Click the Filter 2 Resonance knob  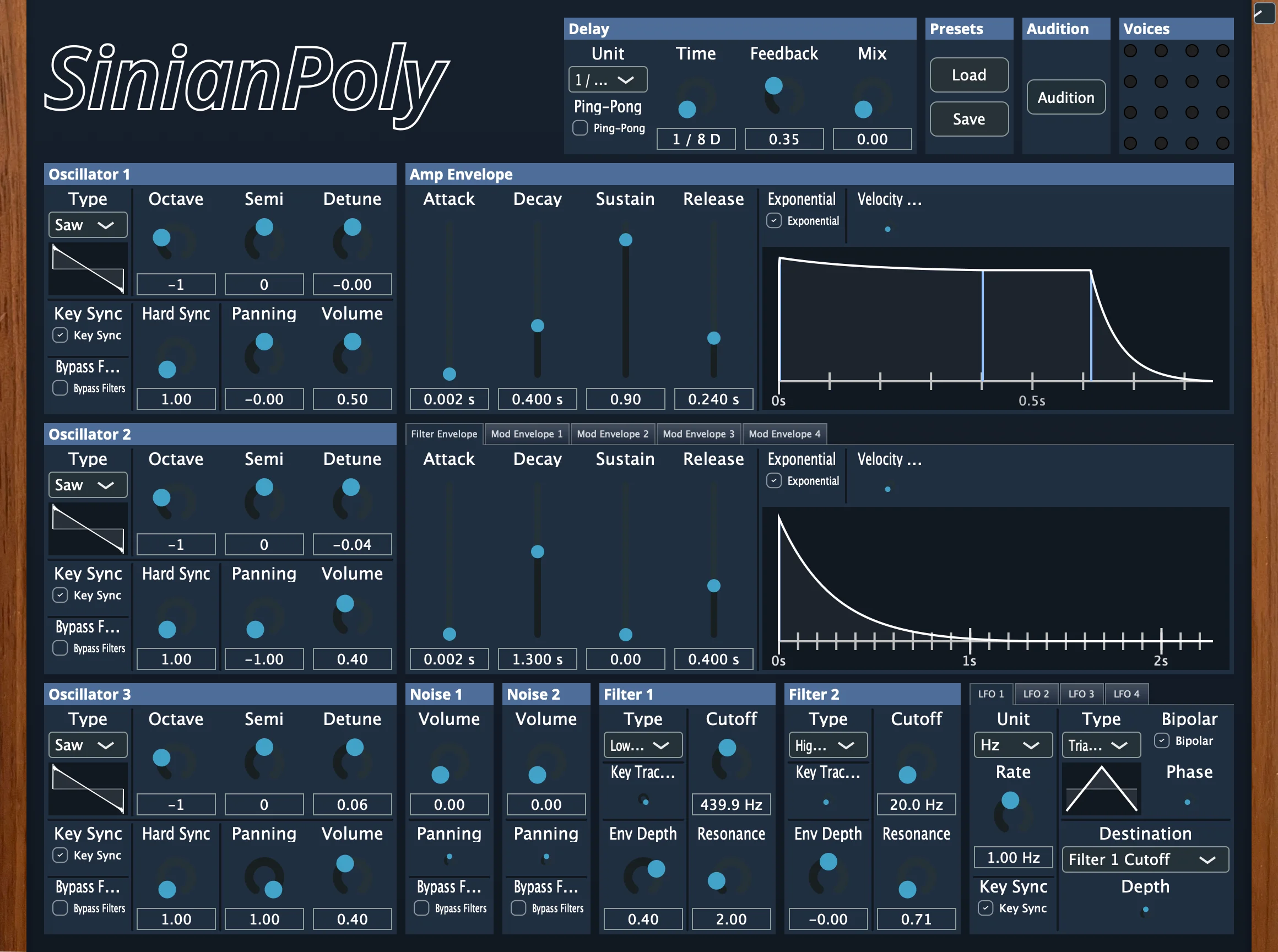click(x=916, y=878)
